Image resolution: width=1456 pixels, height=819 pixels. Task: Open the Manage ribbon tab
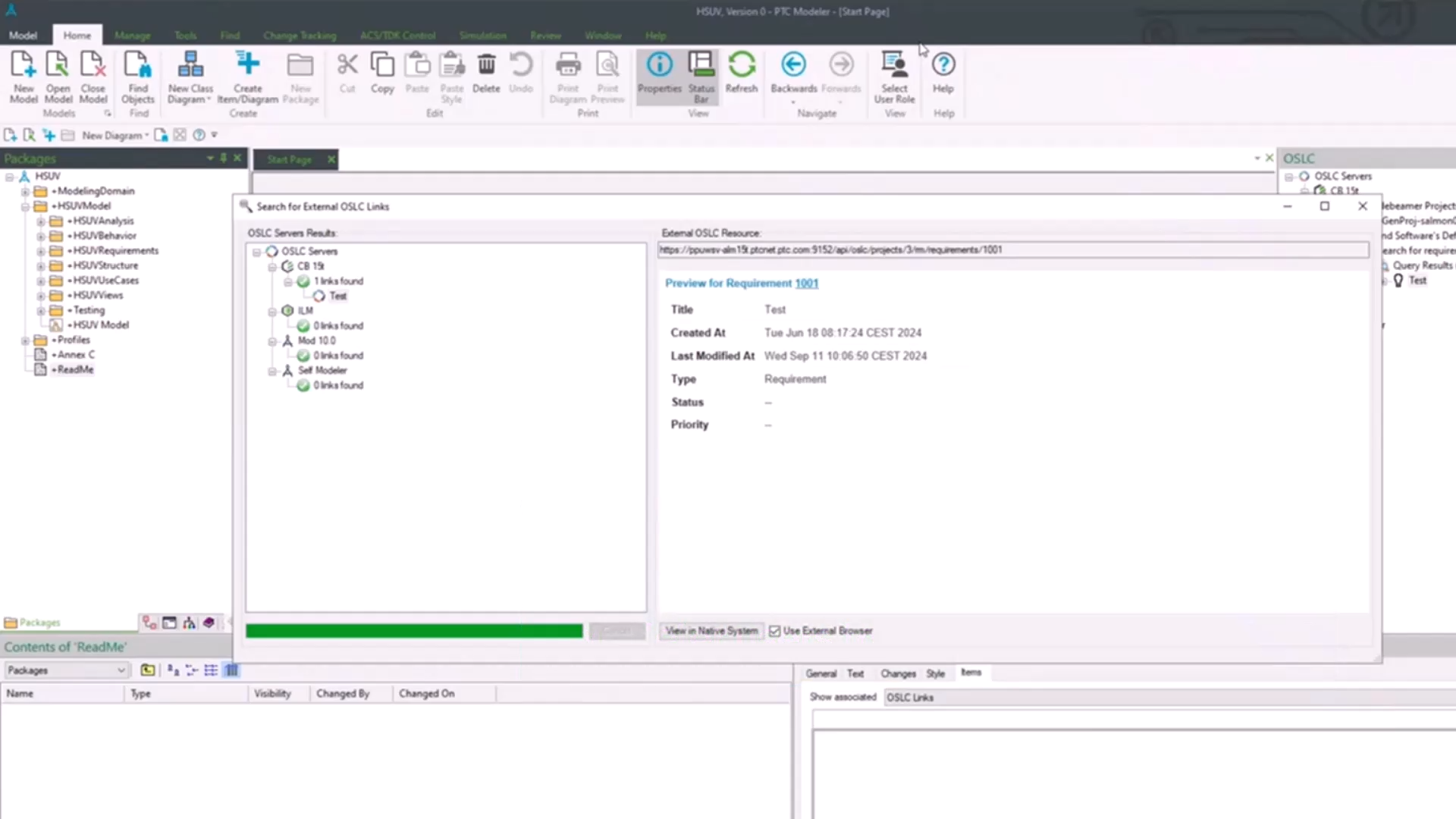(132, 36)
